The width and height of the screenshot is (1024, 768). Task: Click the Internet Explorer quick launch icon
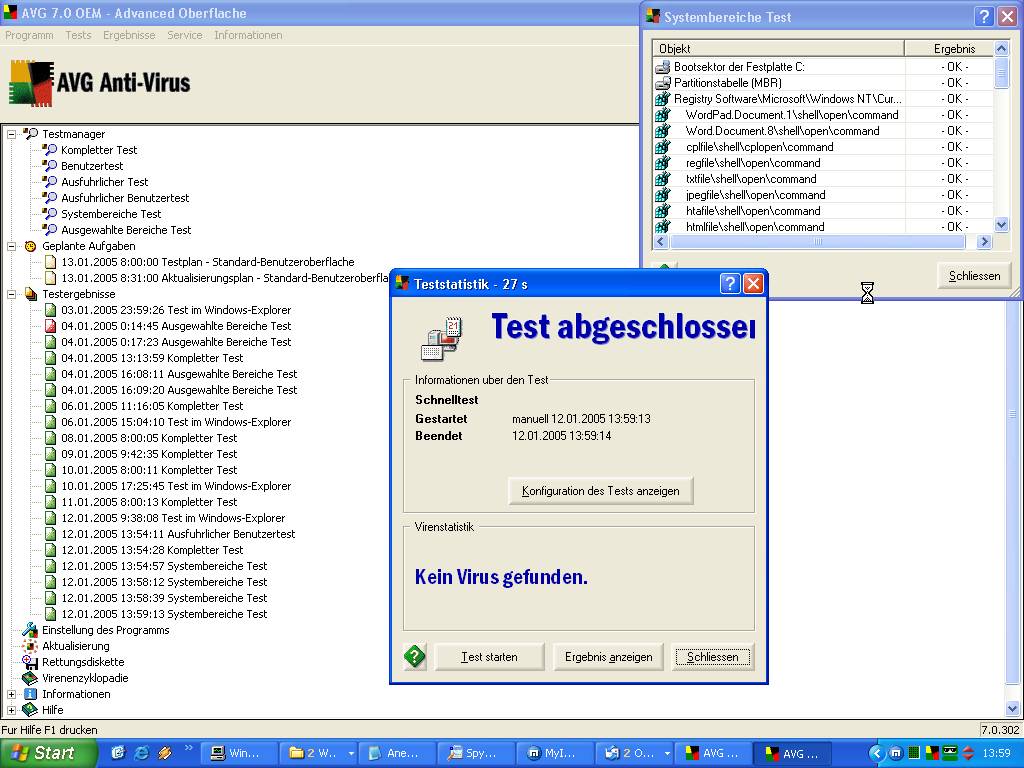click(141, 753)
